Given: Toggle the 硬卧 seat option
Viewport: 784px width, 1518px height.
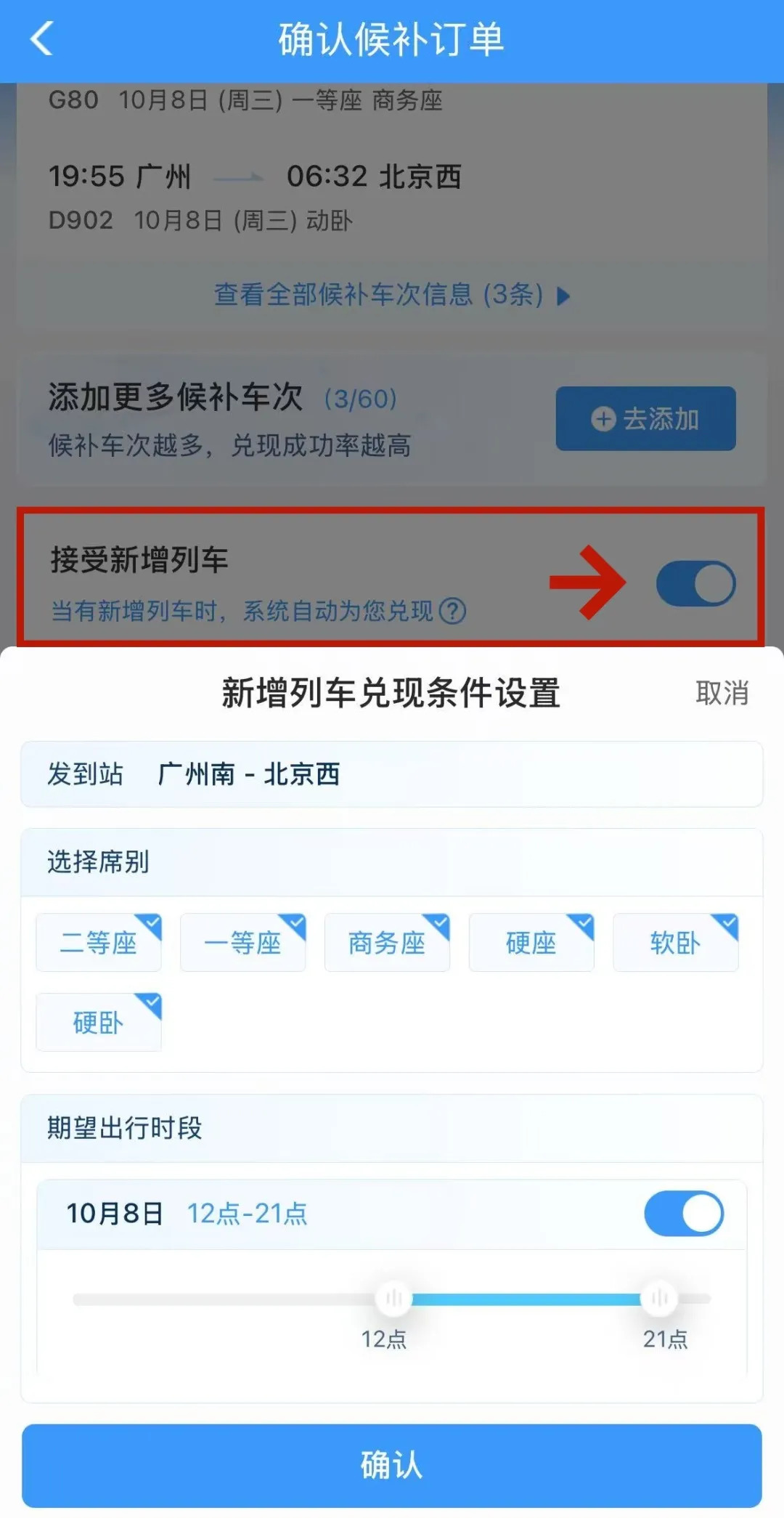Looking at the screenshot, I should point(99,1023).
